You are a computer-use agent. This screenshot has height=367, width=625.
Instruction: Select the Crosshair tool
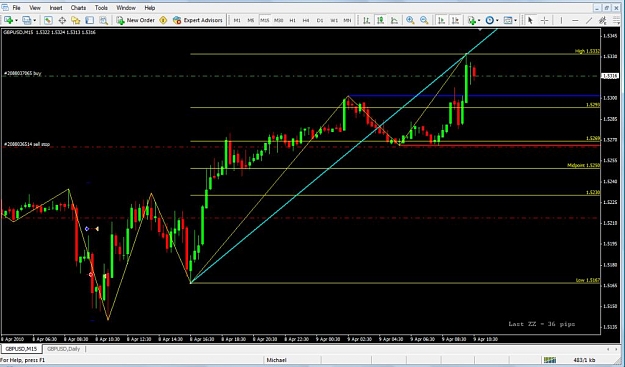click(544, 20)
